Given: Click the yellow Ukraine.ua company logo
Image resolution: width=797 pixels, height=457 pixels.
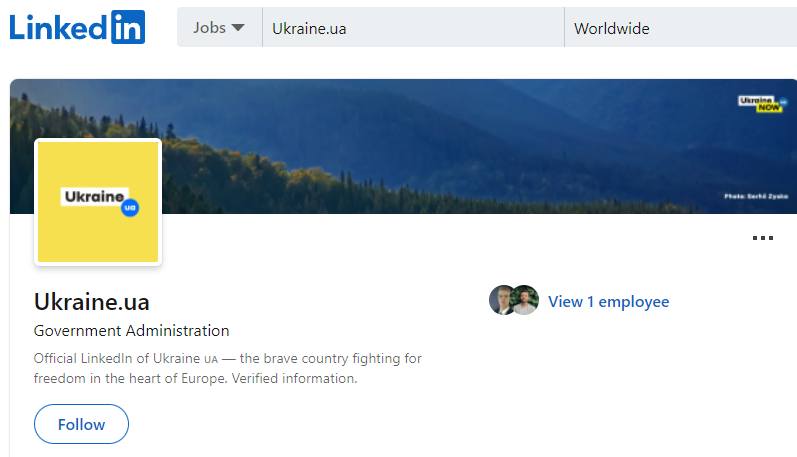Looking at the screenshot, I should [98, 202].
